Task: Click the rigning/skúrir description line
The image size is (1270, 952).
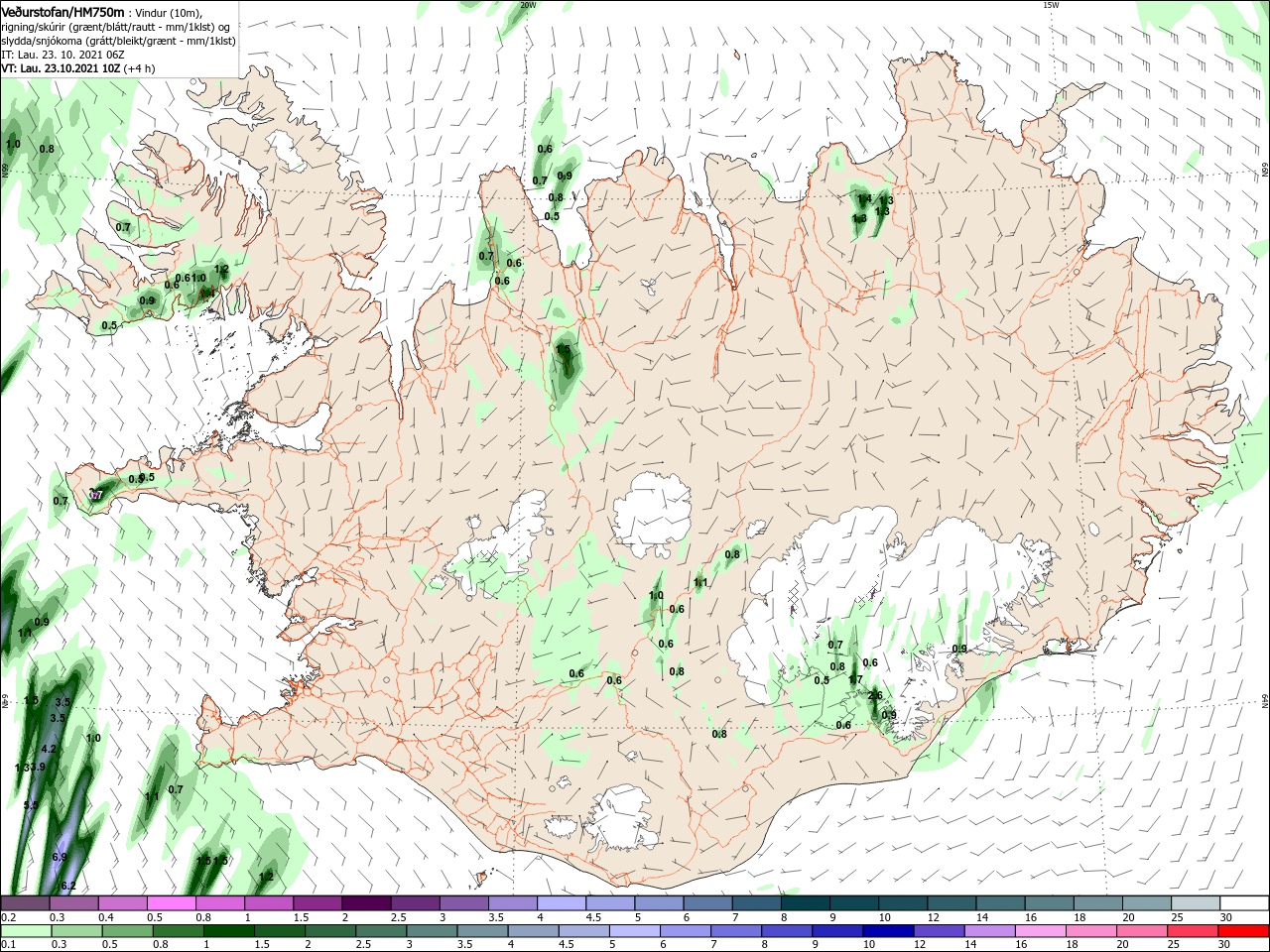Action: click(x=115, y=27)
